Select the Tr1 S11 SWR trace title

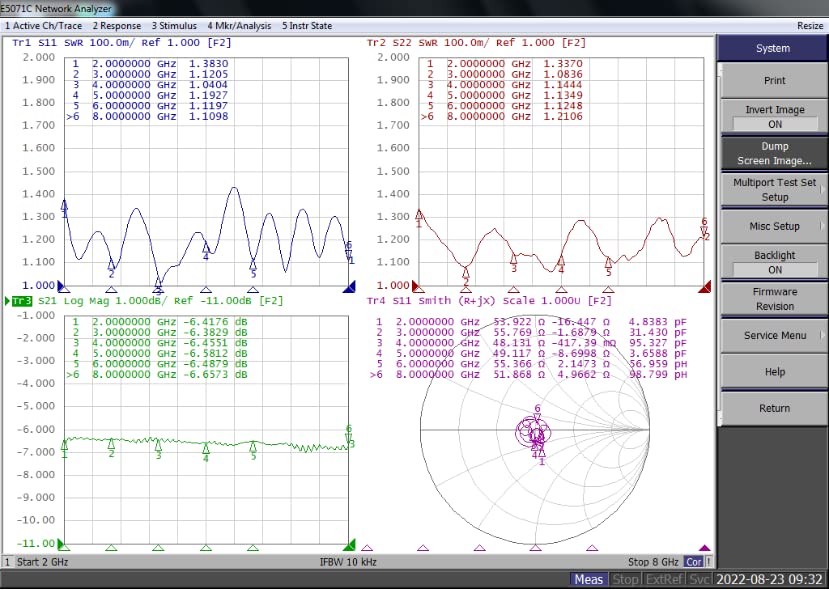pyautogui.click(x=122, y=43)
